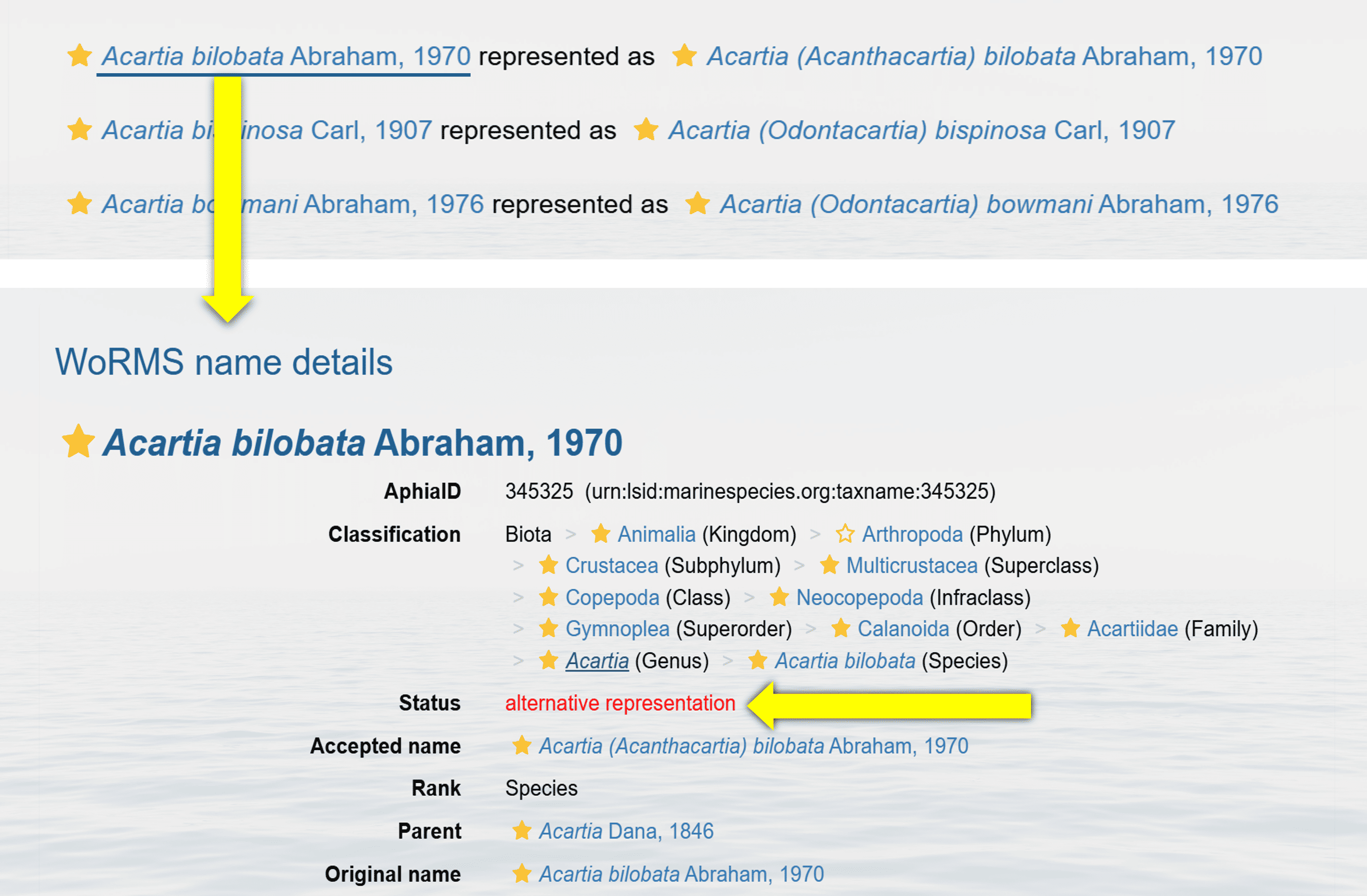Open the Copepoda class link
Image resolution: width=1367 pixels, height=896 pixels.
[x=613, y=597]
